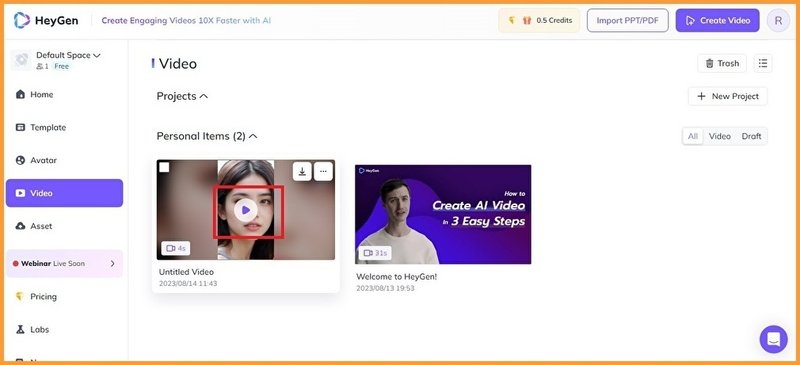The width and height of the screenshot is (800, 365).
Task: Click the Create Video button
Action: pos(717,20)
